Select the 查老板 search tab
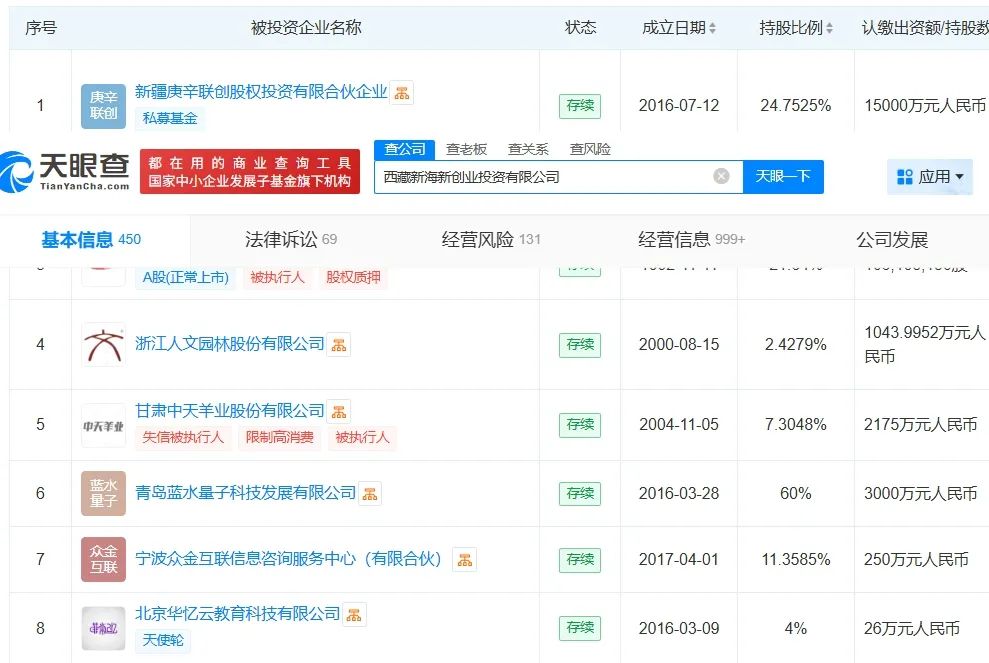The image size is (989, 663). point(466,149)
